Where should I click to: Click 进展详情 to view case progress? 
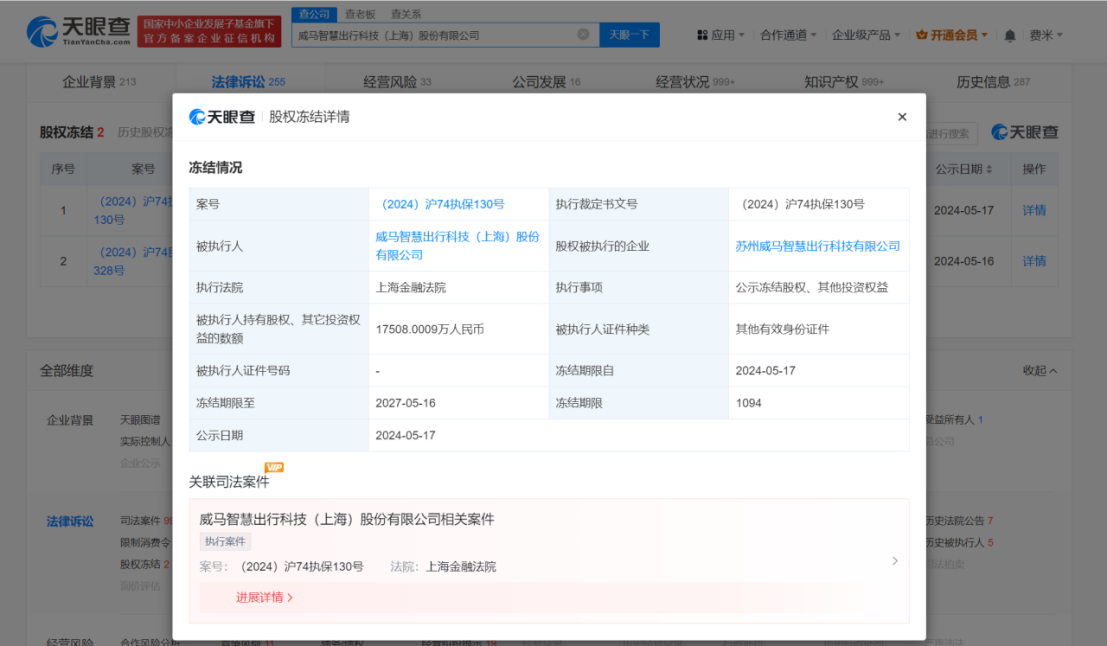(264, 597)
